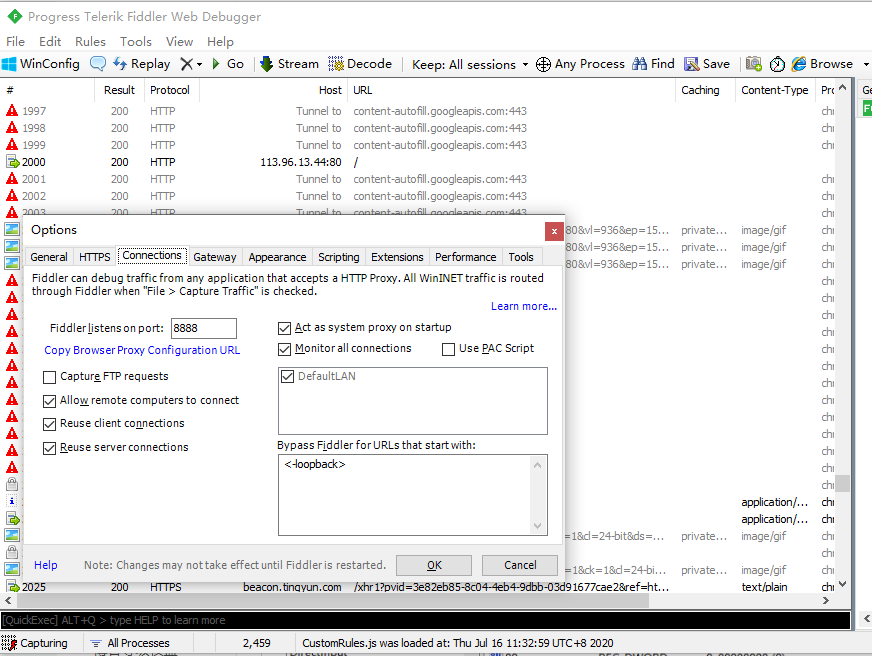The width and height of the screenshot is (872, 656).
Task: Click the All Processes filter icon
Action: 96,643
